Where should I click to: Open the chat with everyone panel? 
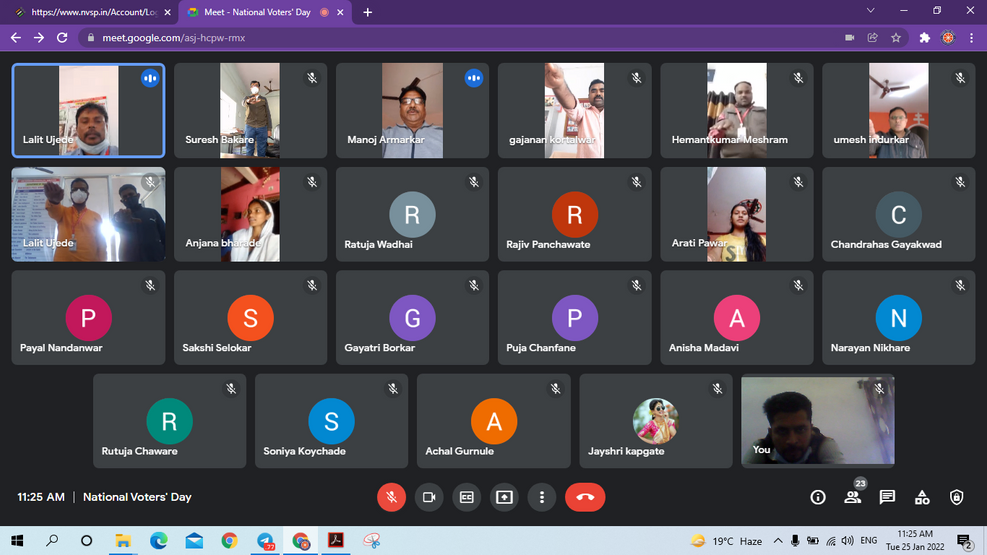pyautogui.click(x=887, y=497)
